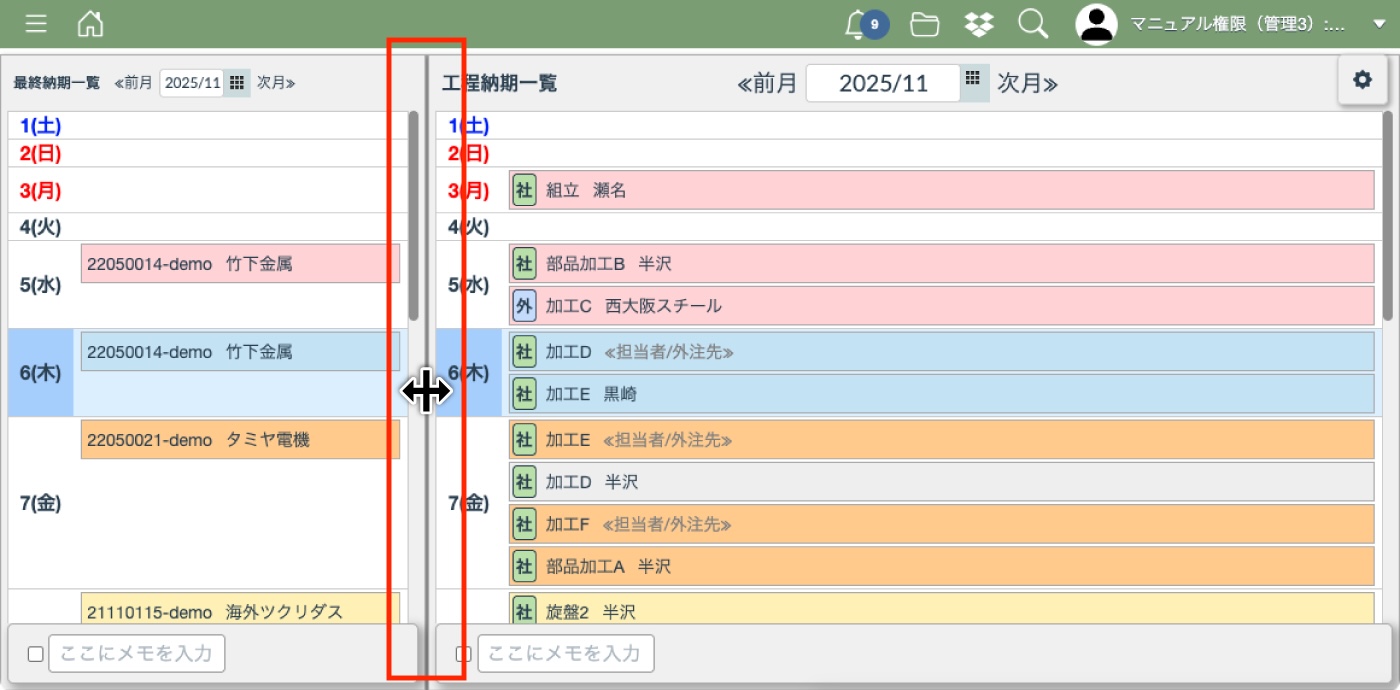The image size is (1400, 690).
Task: Go to the home screen icon
Action: tap(90, 24)
